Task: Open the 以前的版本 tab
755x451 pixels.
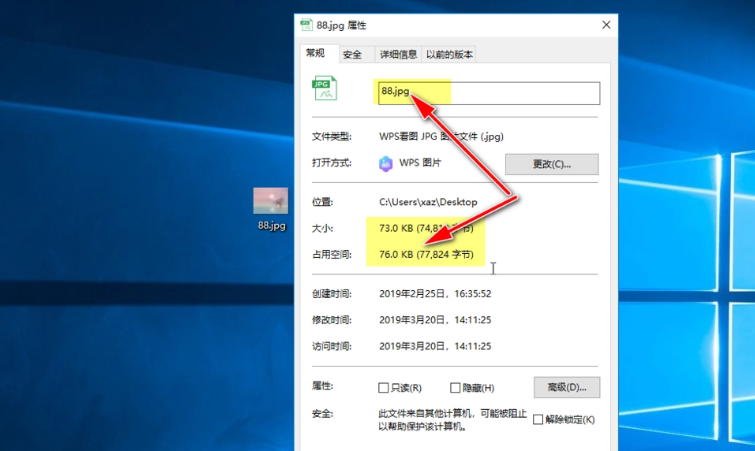Action: (449, 54)
